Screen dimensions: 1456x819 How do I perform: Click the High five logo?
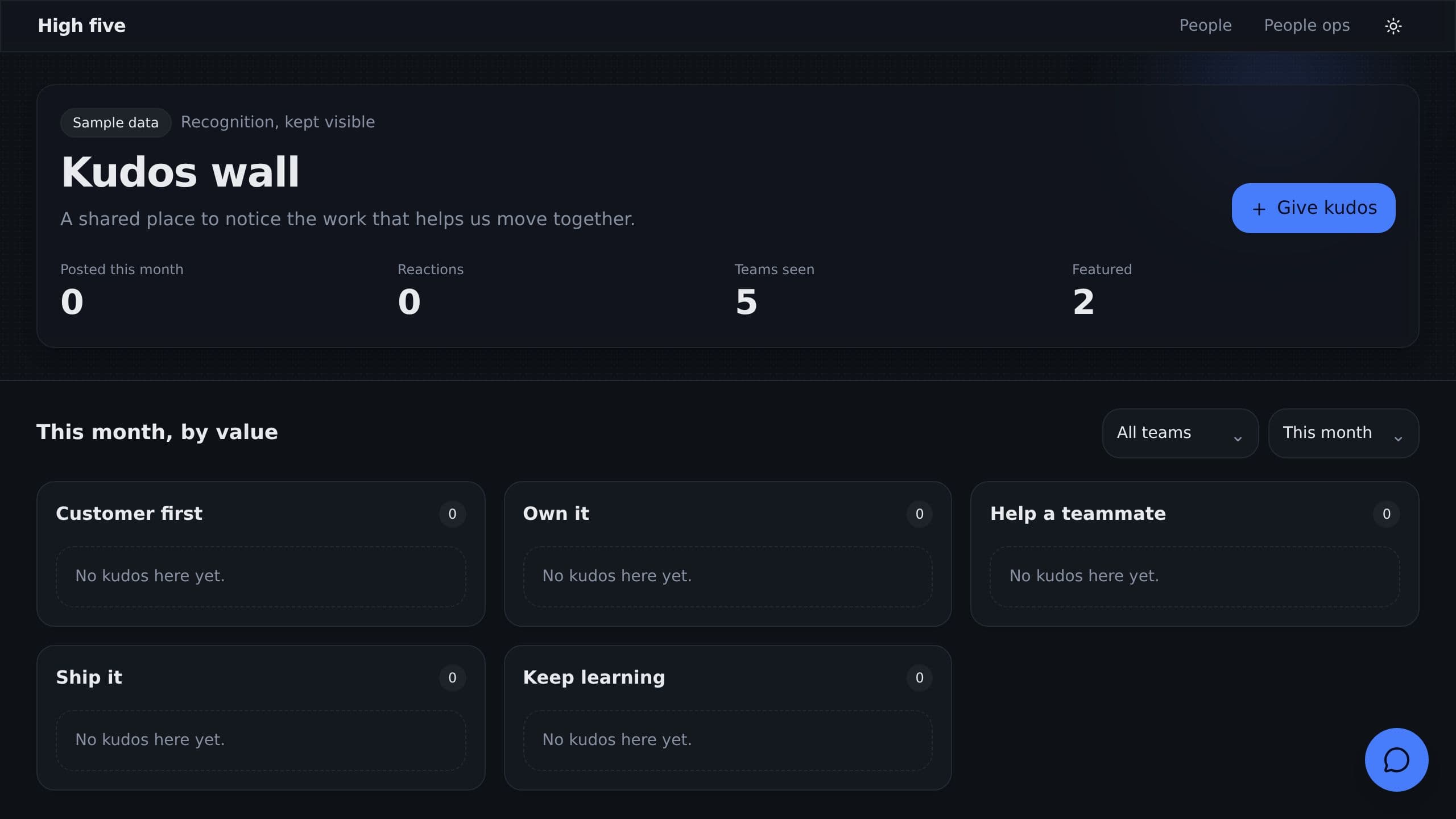click(x=81, y=26)
